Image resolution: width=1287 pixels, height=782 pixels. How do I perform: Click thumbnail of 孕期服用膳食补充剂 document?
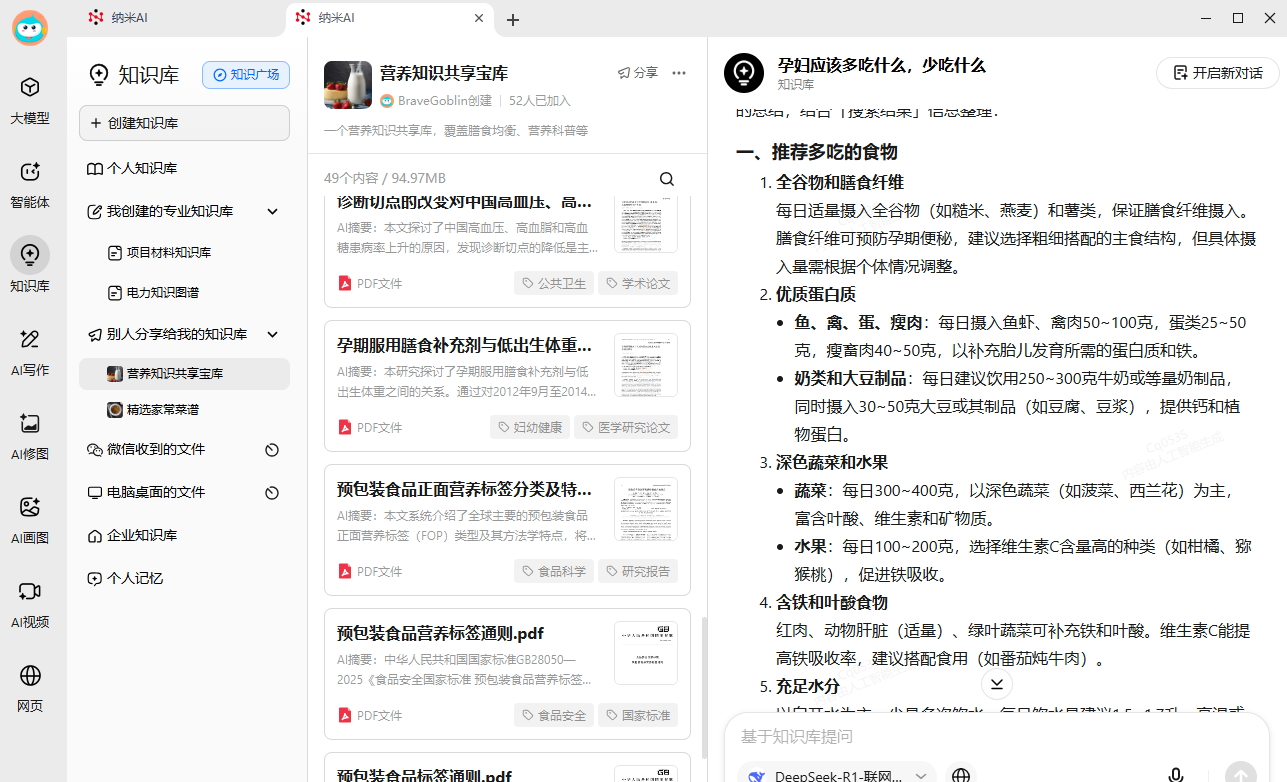(x=646, y=365)
